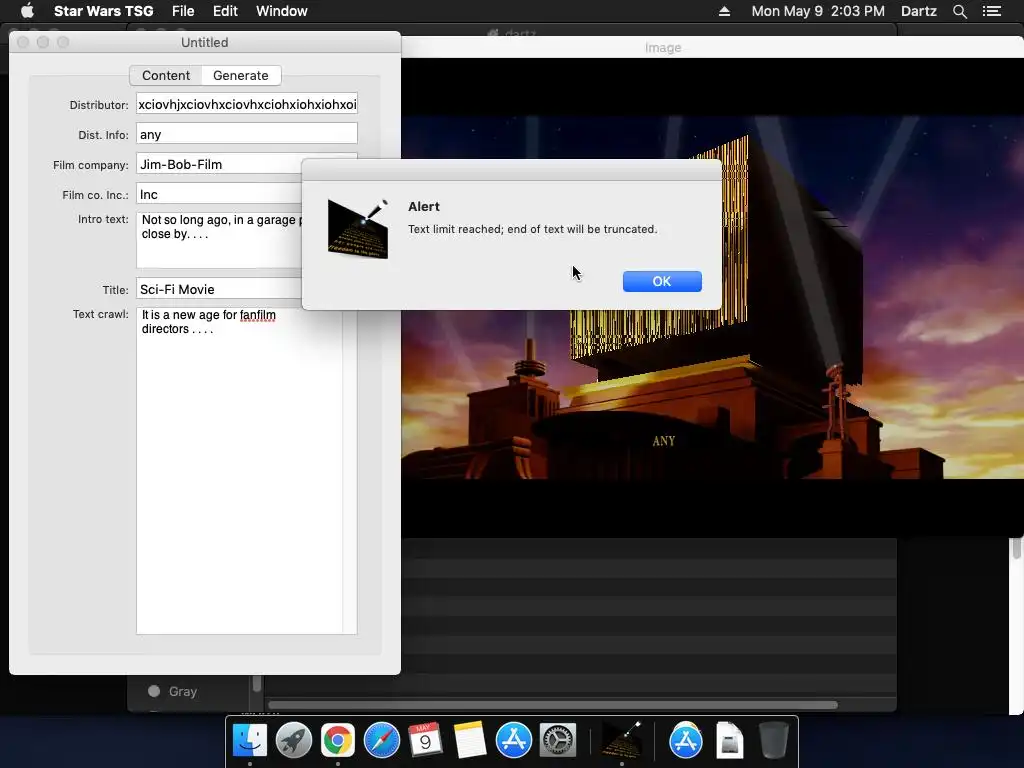
Task: Click the Untitled window title
Action: [x=204, y=42]
